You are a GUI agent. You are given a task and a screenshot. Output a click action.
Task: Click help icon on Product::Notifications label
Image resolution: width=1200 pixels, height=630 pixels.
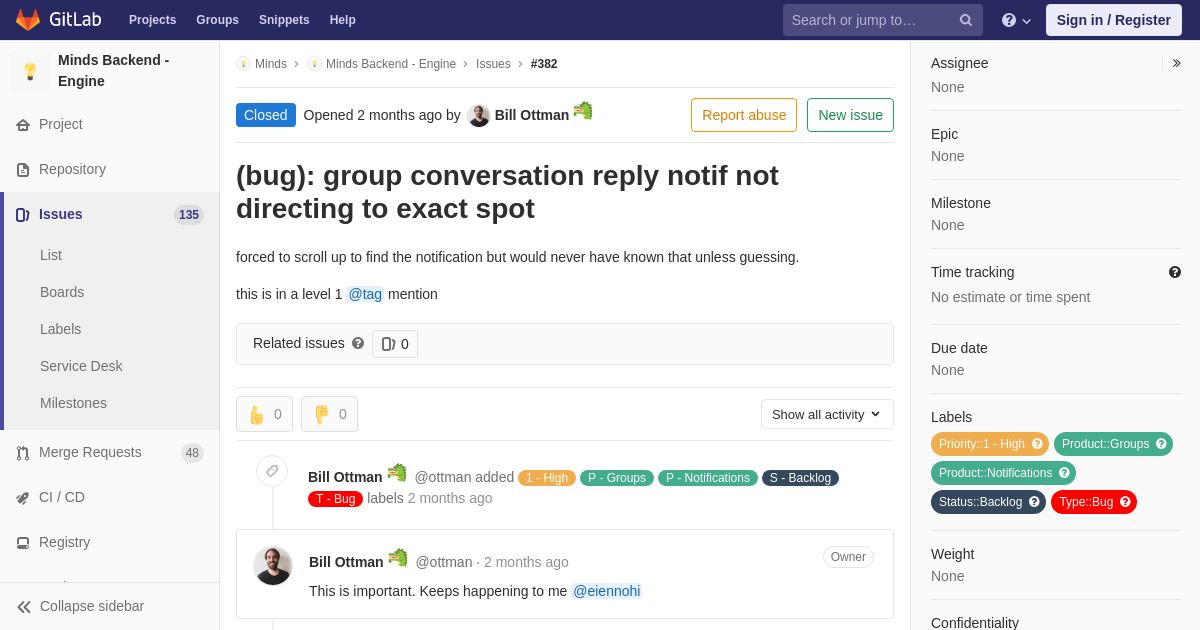click(1064, 473)
